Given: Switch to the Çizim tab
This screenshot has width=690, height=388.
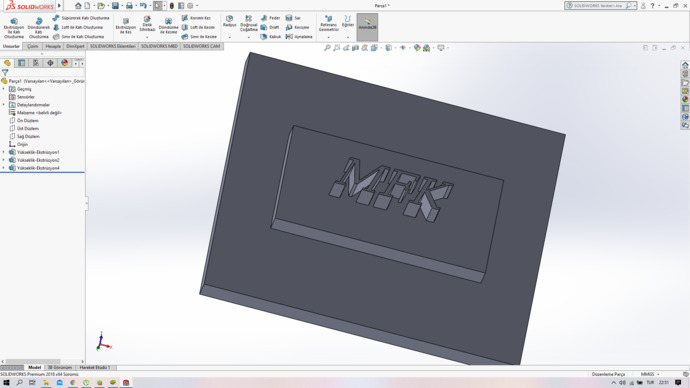Looking at the screenshot, I should [33, 46].
